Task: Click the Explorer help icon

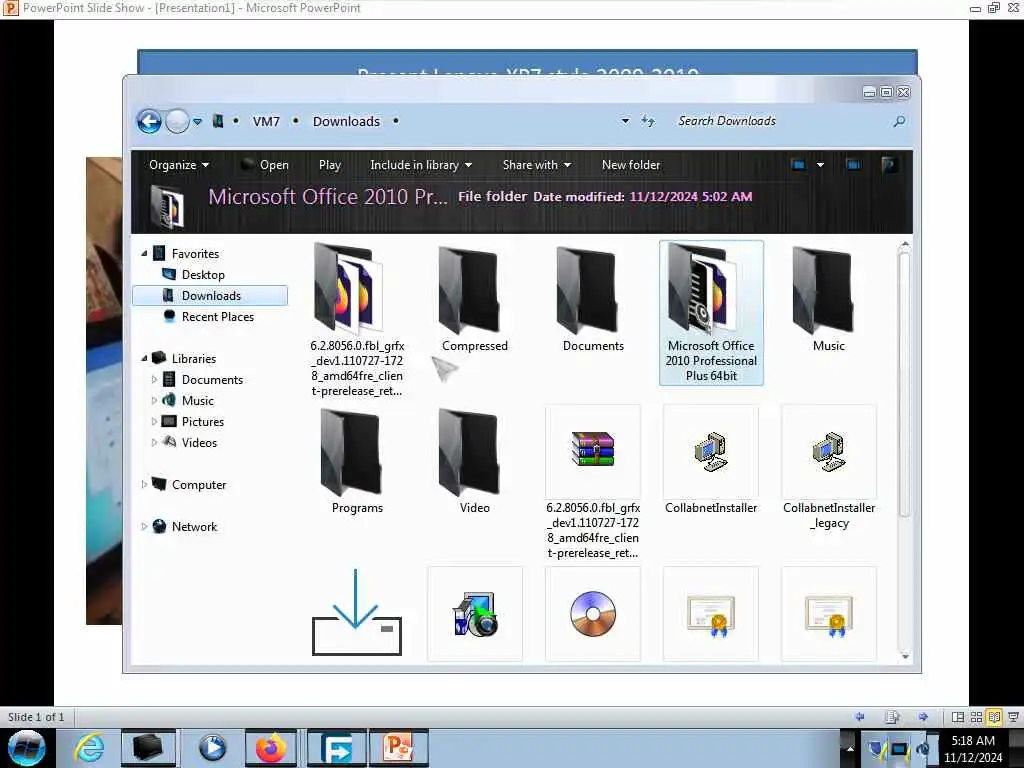Action: tap(888, 165)
